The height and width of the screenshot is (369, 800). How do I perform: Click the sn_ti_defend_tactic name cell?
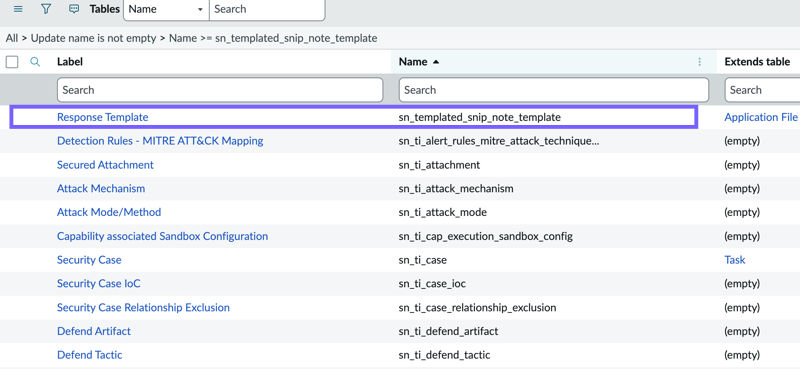444,355
